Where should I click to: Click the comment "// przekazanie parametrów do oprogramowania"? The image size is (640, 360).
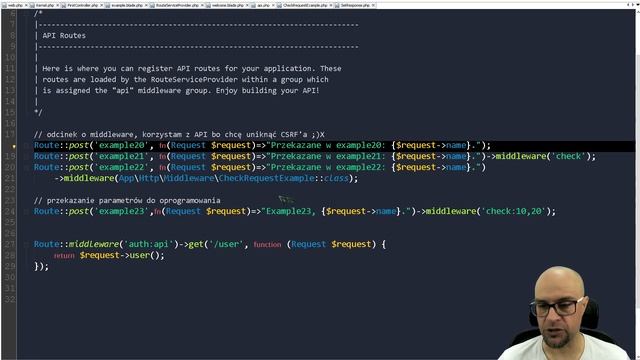127,200
